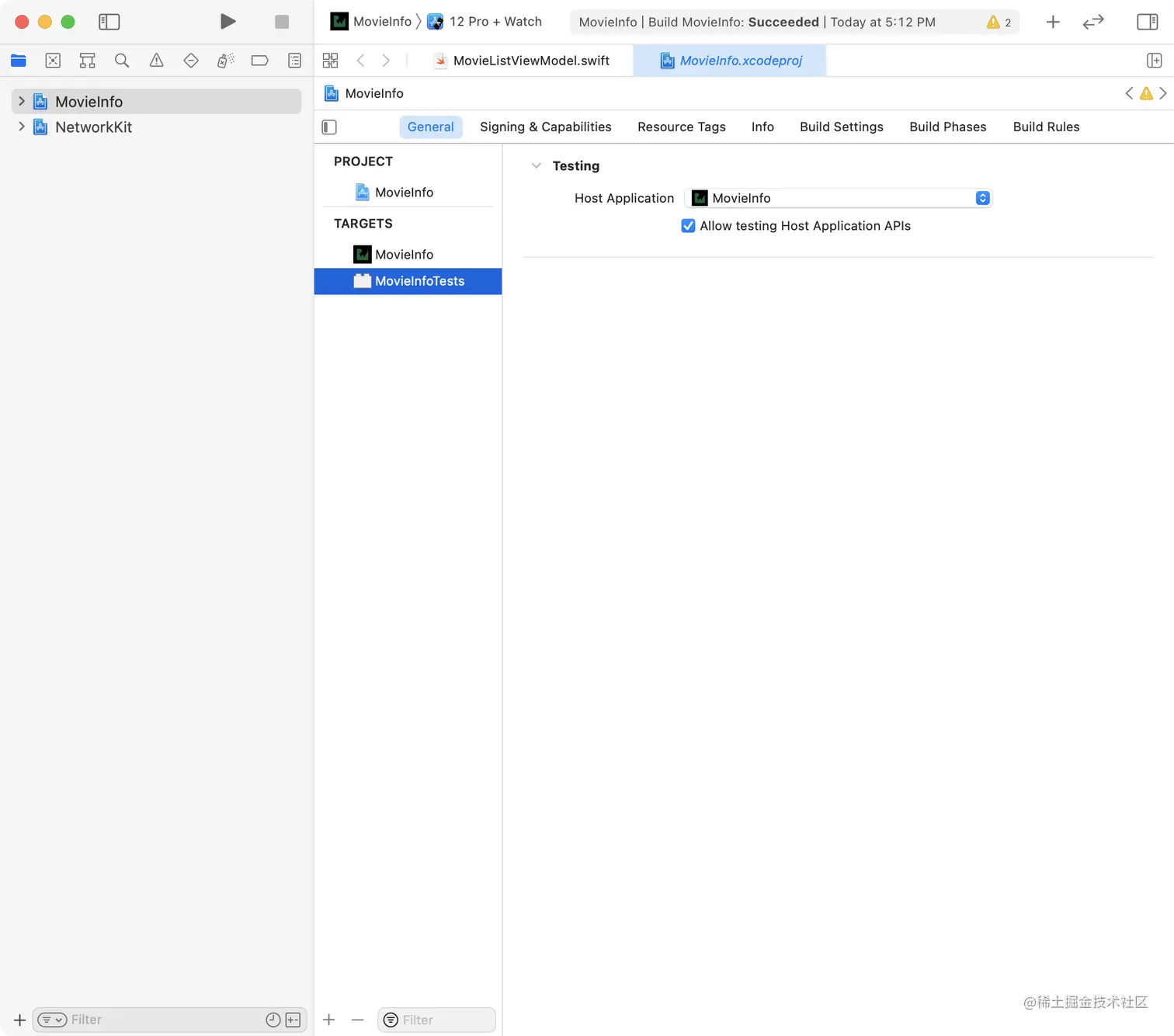Jump to next issue chevron
The image size is (1174, 1036).
(1163, 93)
